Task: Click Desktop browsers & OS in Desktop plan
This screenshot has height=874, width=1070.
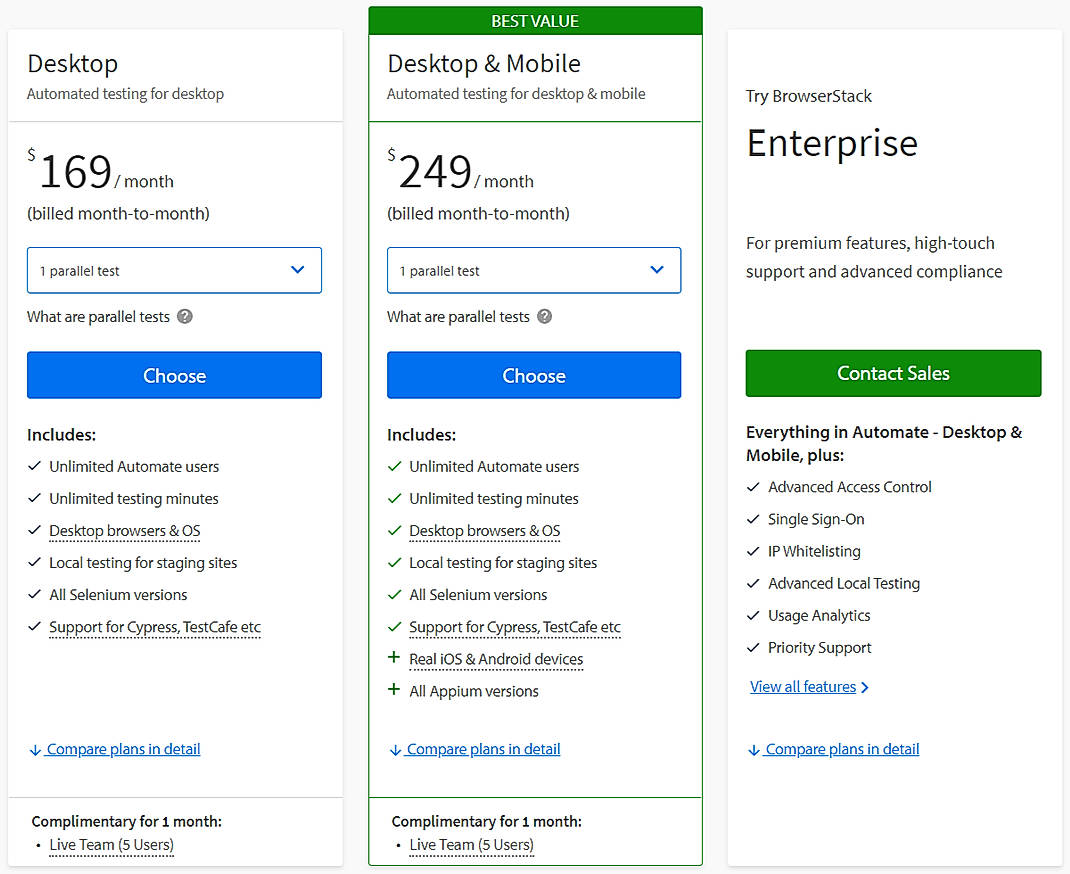Action: pyautogui.click(x=125, y=531)
